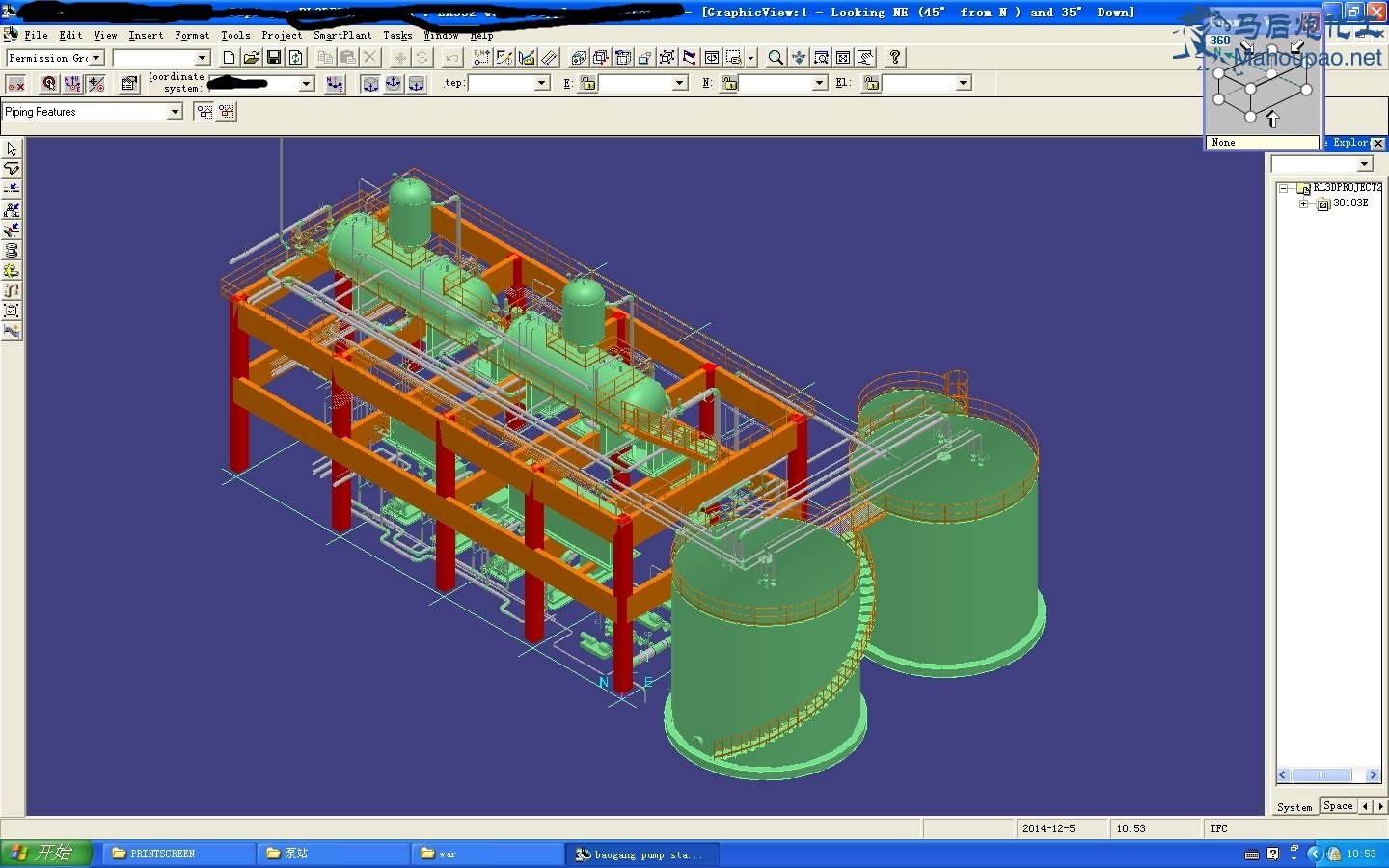1389x868 pixels.
Task: Open the File menu
Action: pyautogui.click(x=36, y=35)
